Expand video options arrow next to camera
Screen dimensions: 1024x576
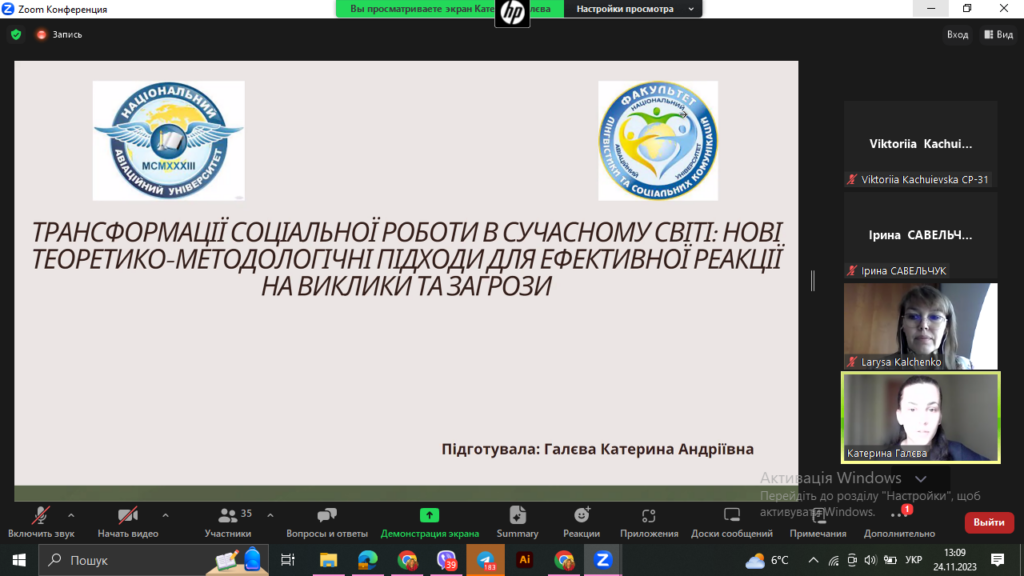[x=165, y=515]
